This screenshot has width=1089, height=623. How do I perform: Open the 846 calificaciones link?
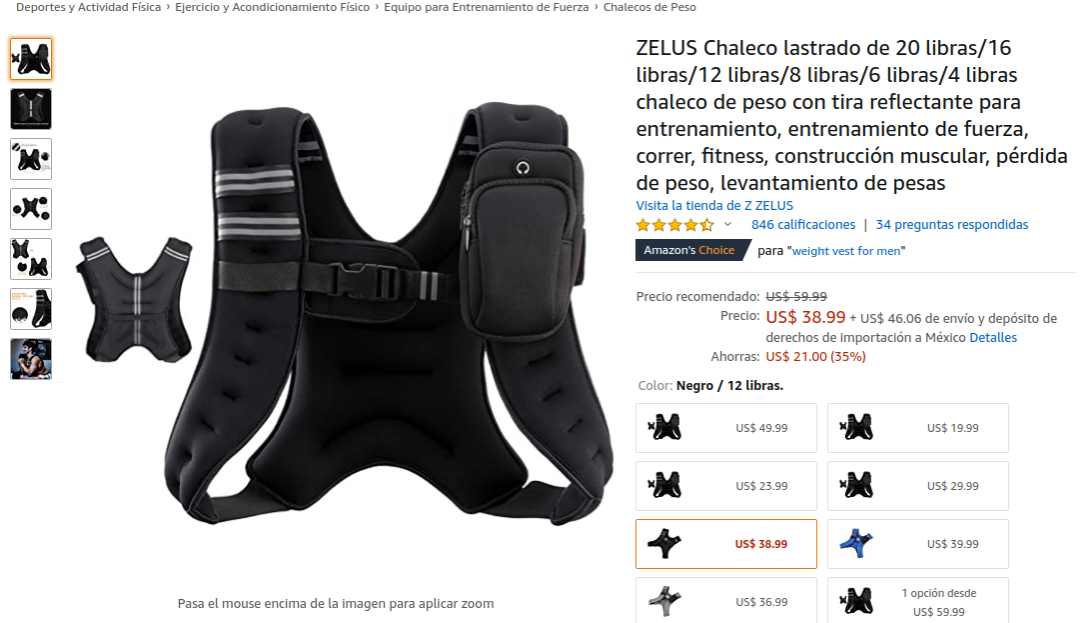(803, 224)
